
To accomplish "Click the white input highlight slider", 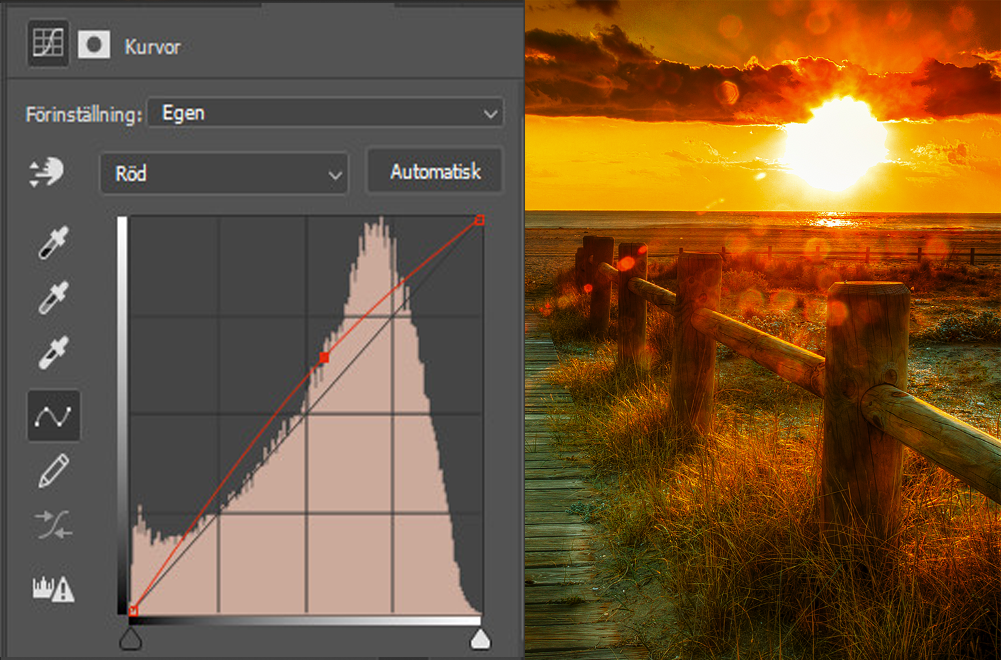I will coord(478,637).
